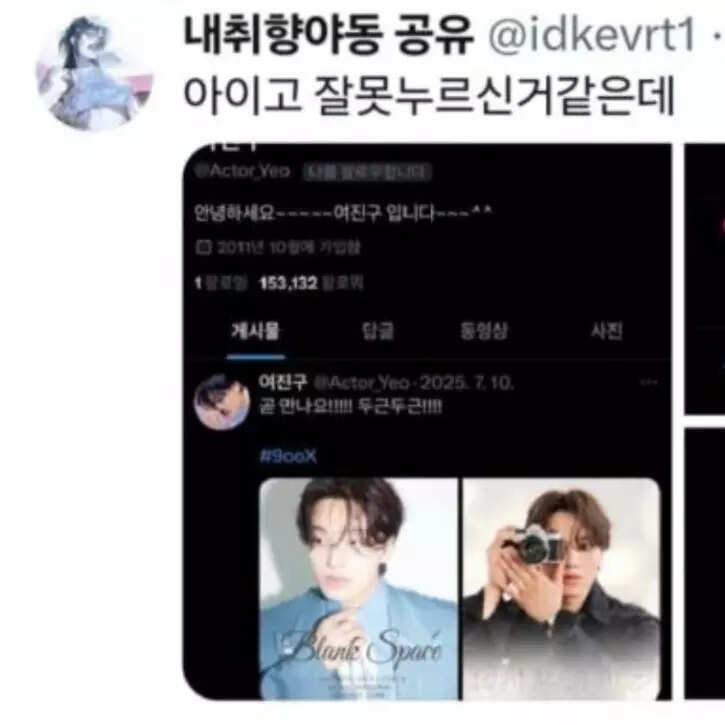Image resolution: width=725 pixels, height=725 pixels.
Task: Click the 나를 팔로우합니다 badge
Action: tap(367, 172)
